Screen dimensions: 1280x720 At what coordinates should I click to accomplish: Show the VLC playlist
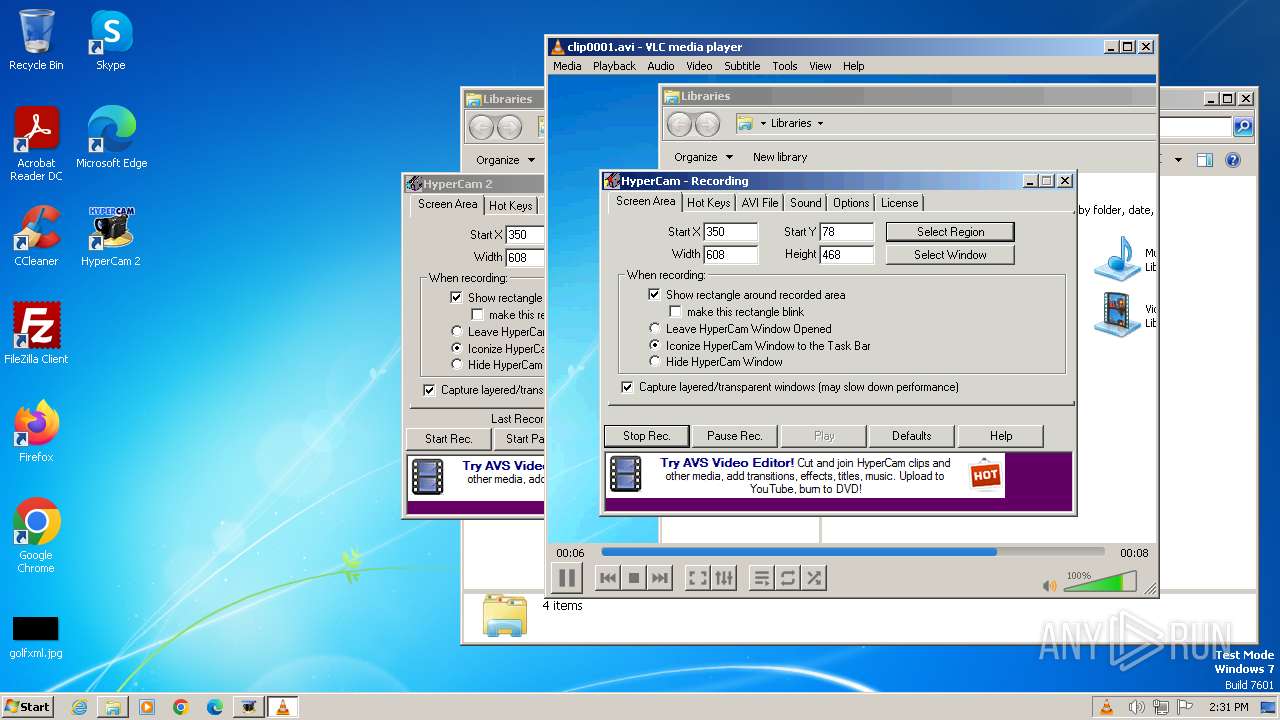pyautogui.click(x=762, y=578)
